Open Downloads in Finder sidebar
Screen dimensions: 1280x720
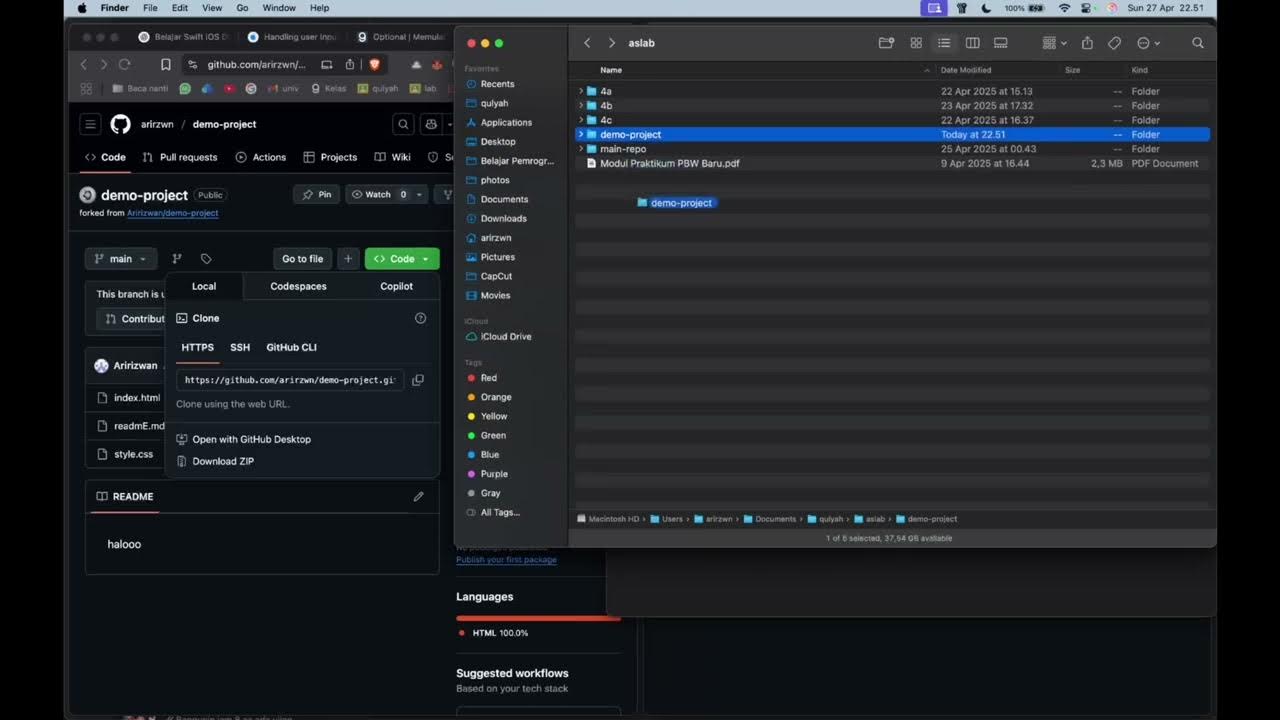[503, 218]
